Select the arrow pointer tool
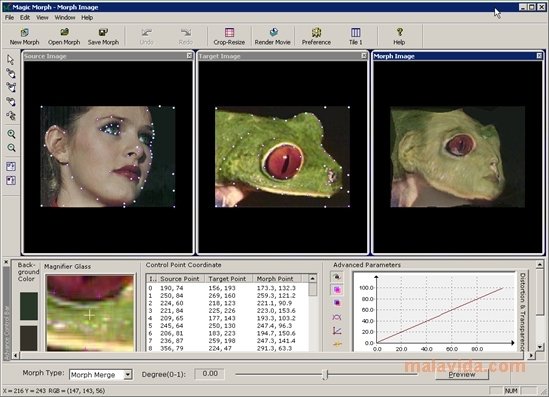The height and width of the screenshot is (397, 549). 11,60
